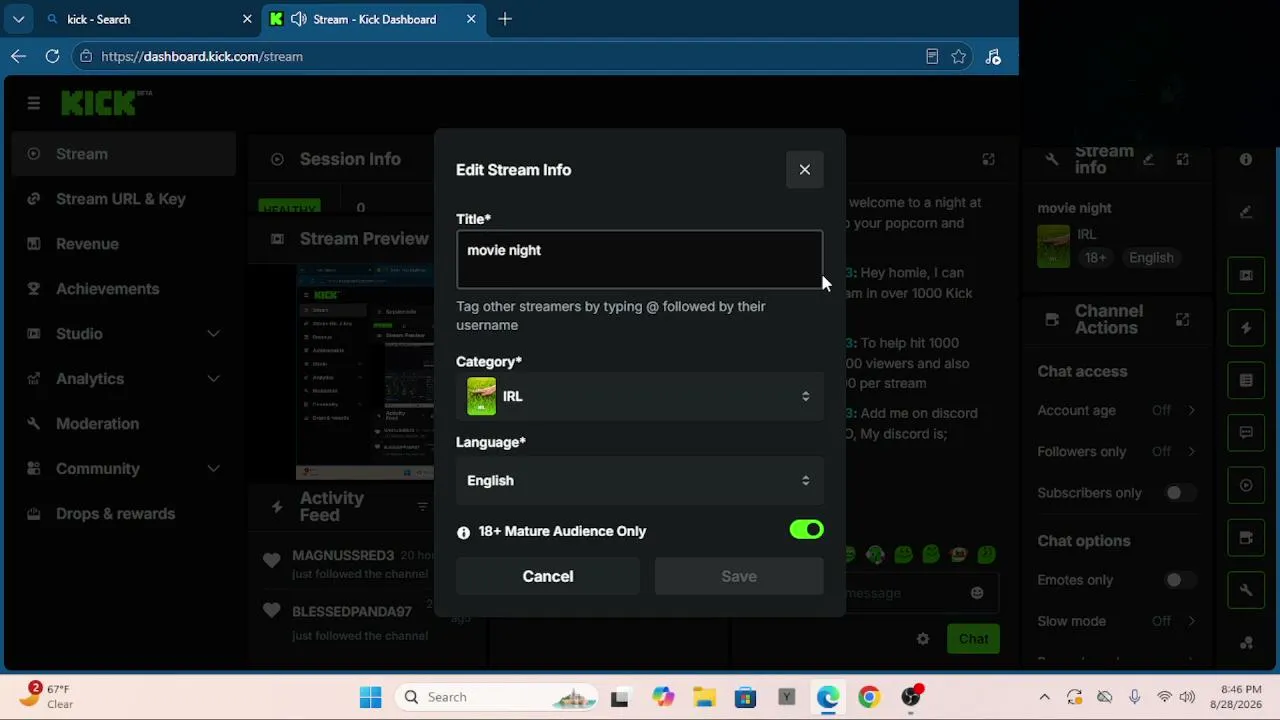Open the hamburger menu beside the Kick logo
Image resolution: width=1280 pixels, height=720 pixels.
(34, 103)
